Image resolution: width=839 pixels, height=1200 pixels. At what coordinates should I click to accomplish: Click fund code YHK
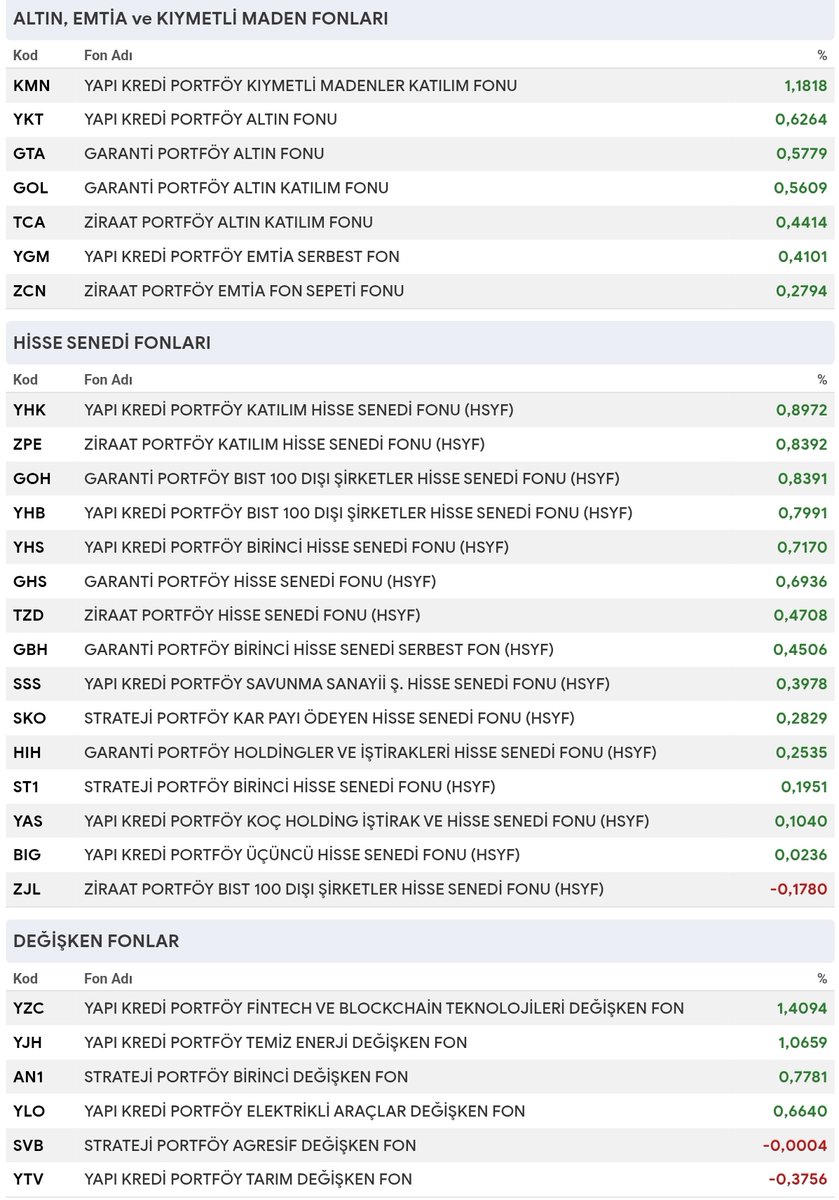30,410
